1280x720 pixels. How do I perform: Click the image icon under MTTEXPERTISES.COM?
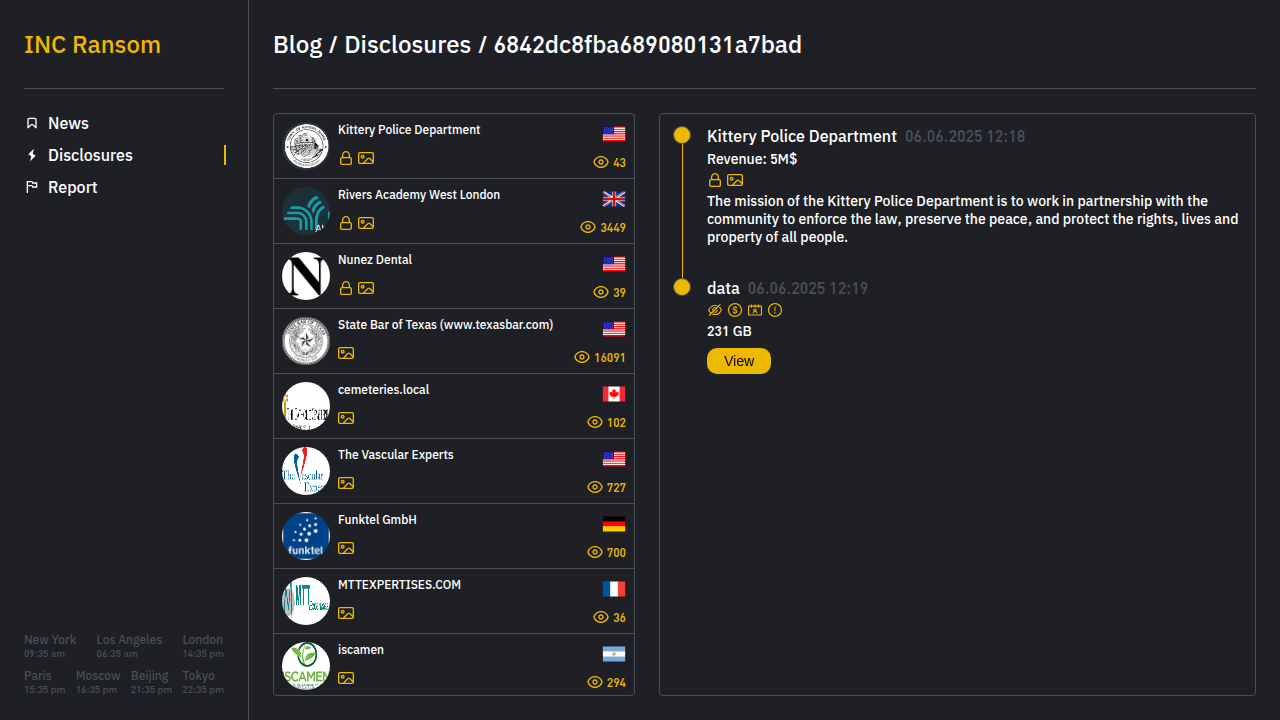(346, 613)
